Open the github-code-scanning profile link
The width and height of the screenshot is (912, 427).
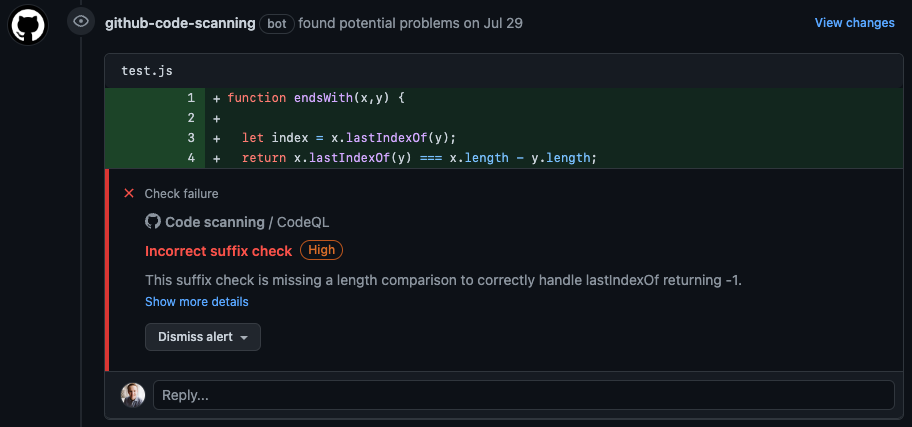click(x=180, y=23)
